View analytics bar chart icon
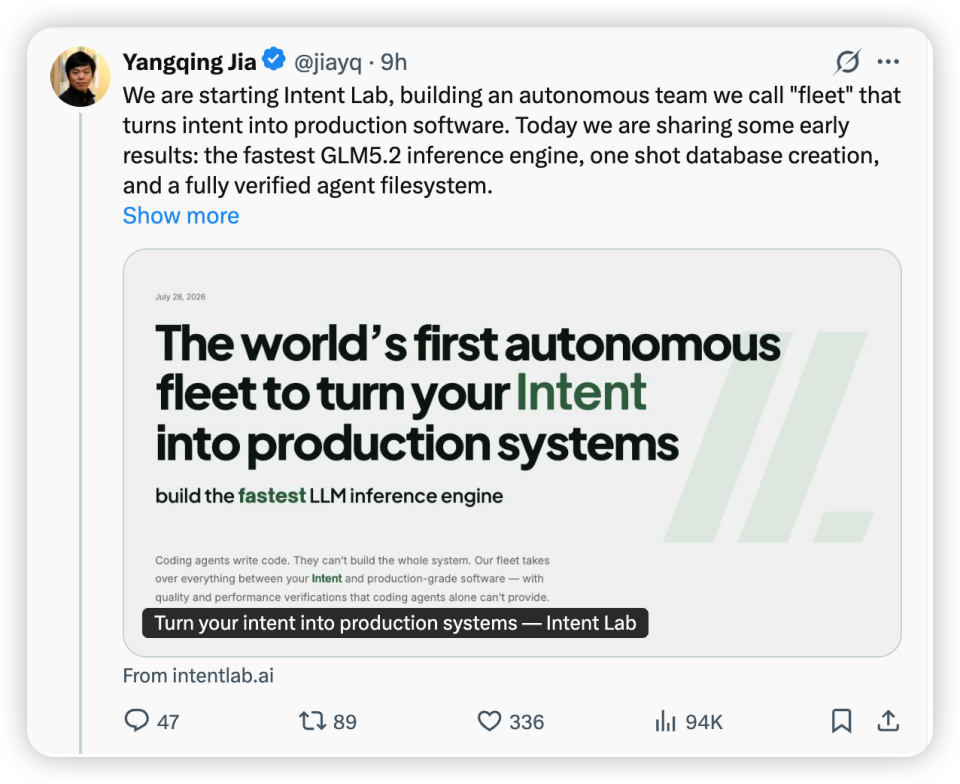This screenshot has height=784, width=960. (x=666, y=721)
